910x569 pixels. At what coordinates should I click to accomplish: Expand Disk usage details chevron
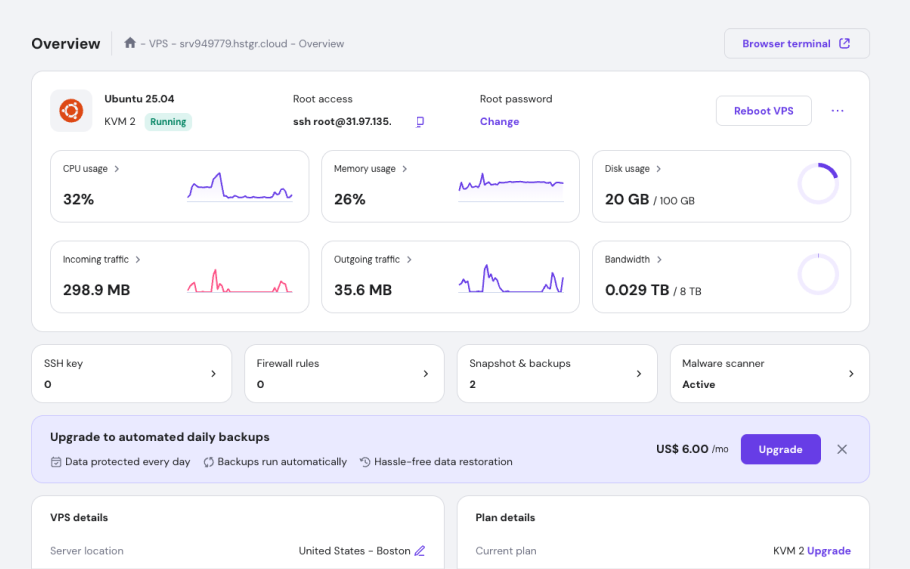[x=658, y=169]
